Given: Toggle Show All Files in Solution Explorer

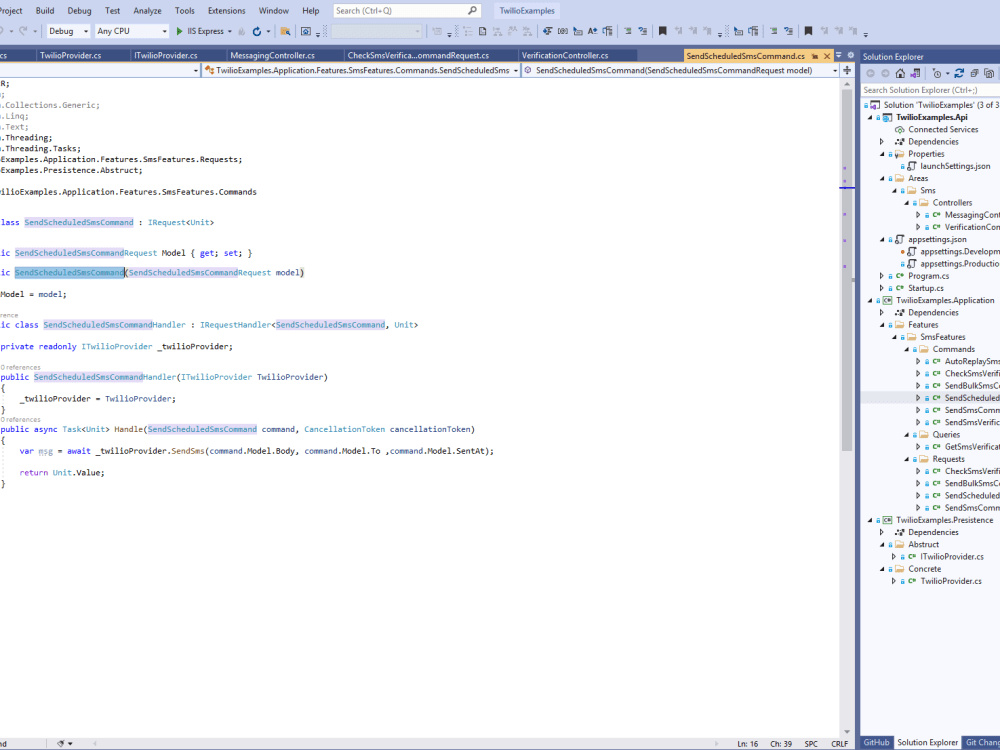Looking at the screenshot, I should tap(989, 73).
